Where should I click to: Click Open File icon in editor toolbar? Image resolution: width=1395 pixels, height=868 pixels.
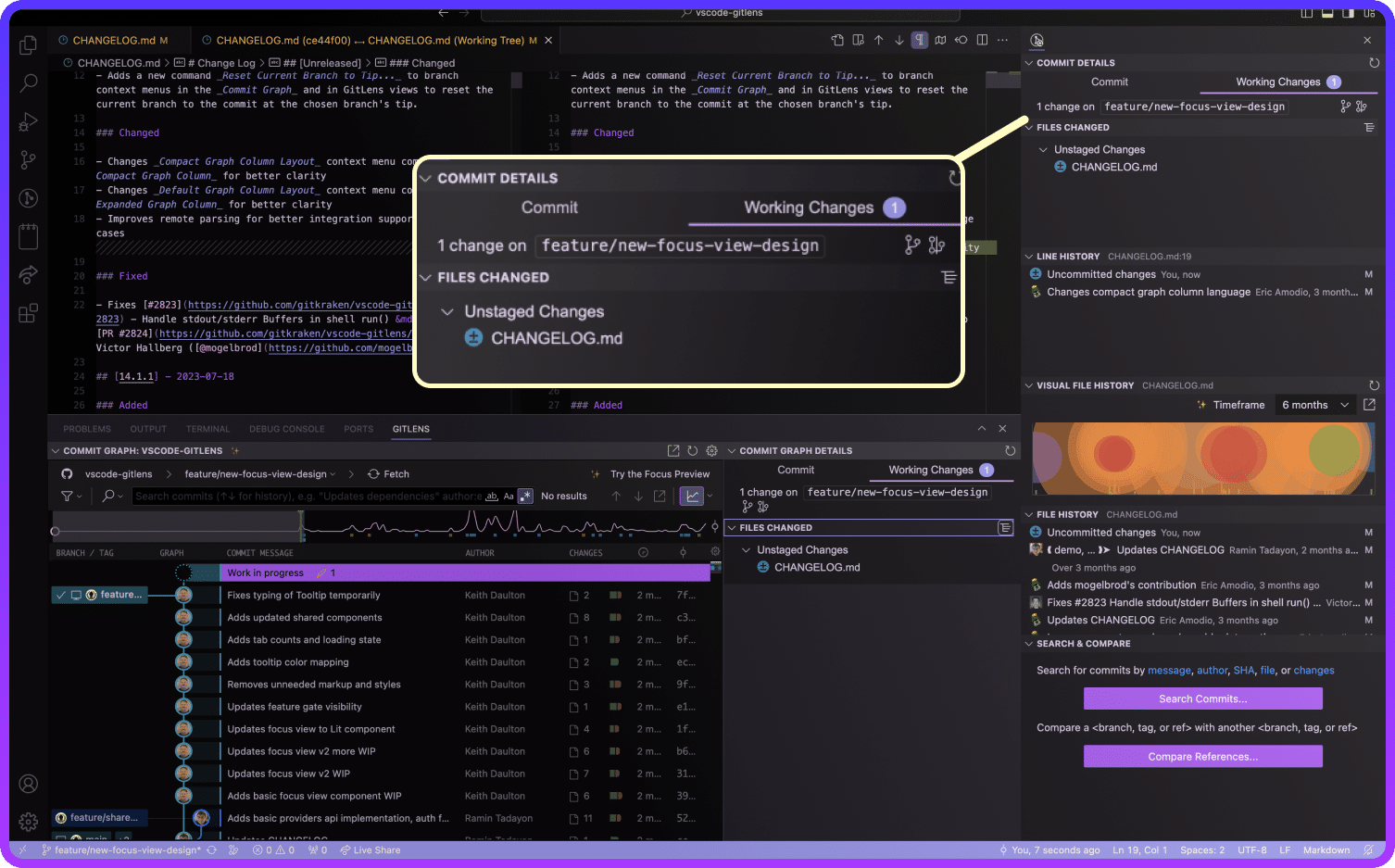pos(837,40)
